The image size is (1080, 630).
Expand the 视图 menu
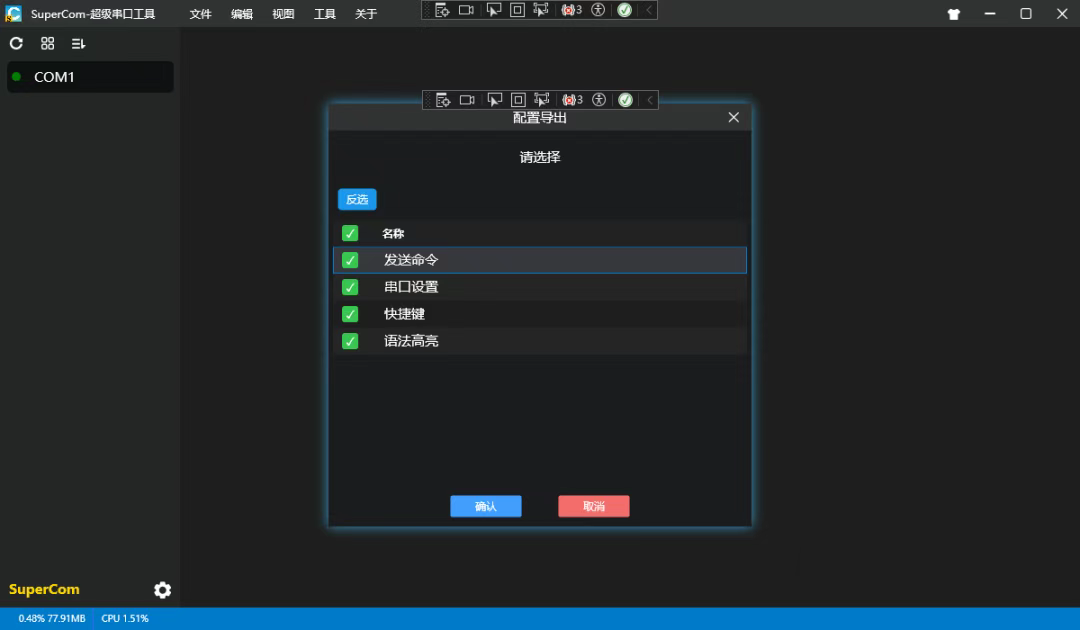[283, 14]
